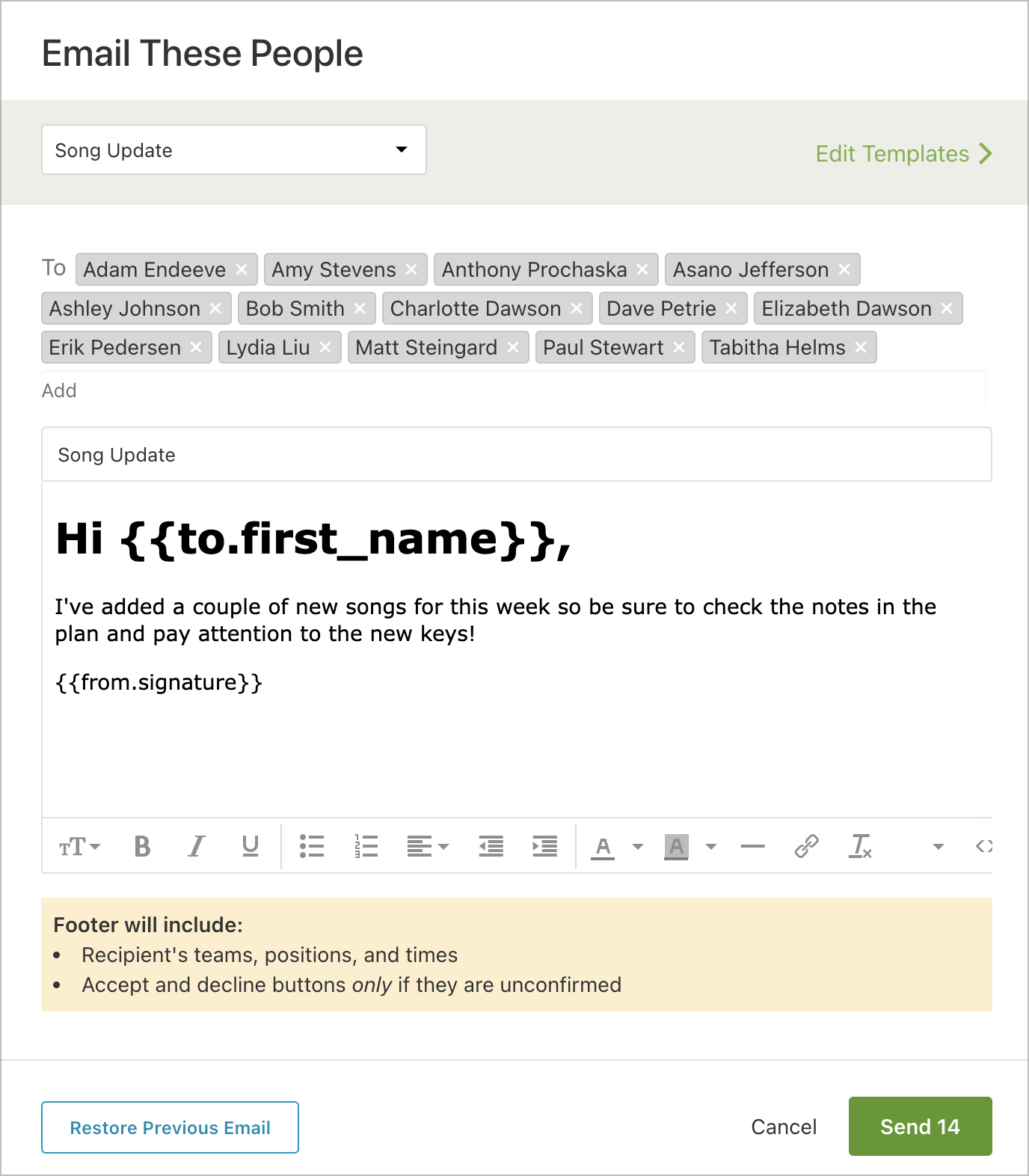Remove Elizabeth Dawson from recipients
The width and height of the screenshot is (1029, 1176).
(947, 308)
